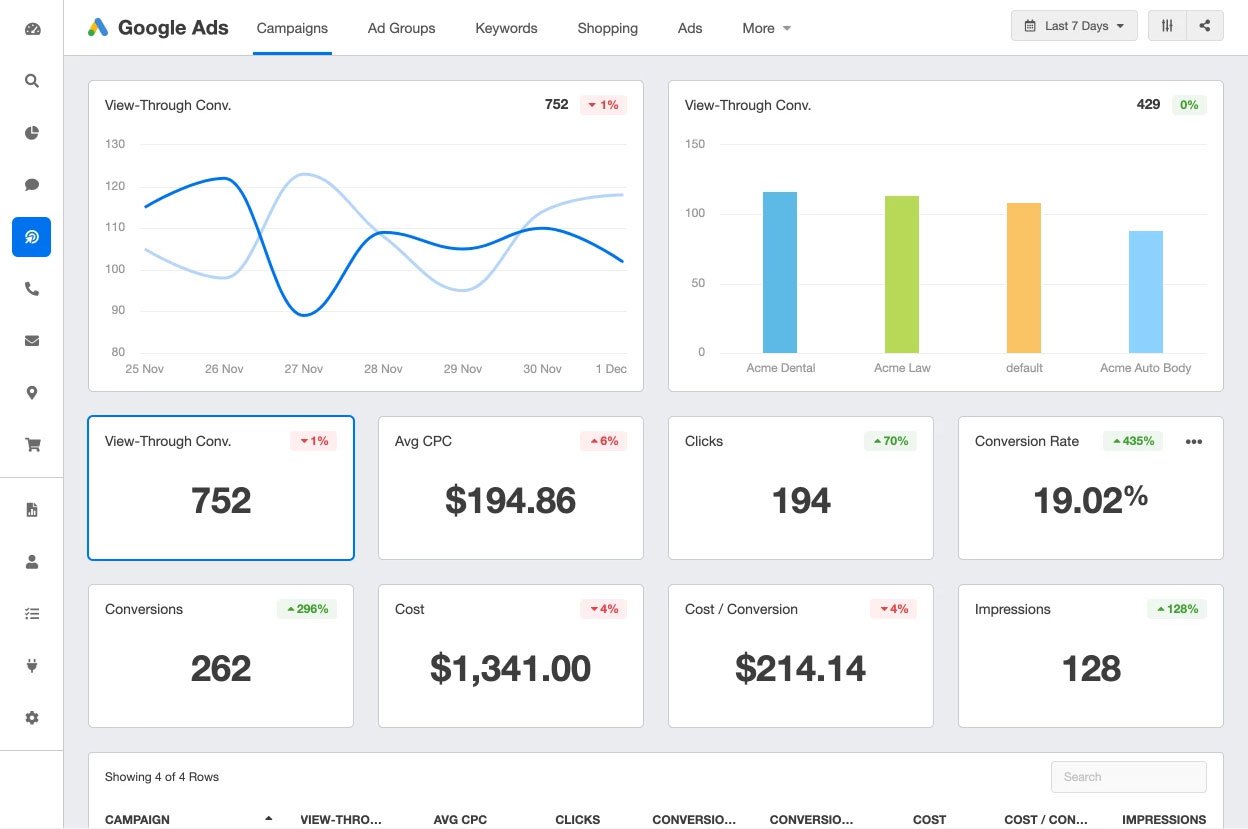Click the table Search input field
Viewport: 1248px width, 829px height.
[1128, 777]
